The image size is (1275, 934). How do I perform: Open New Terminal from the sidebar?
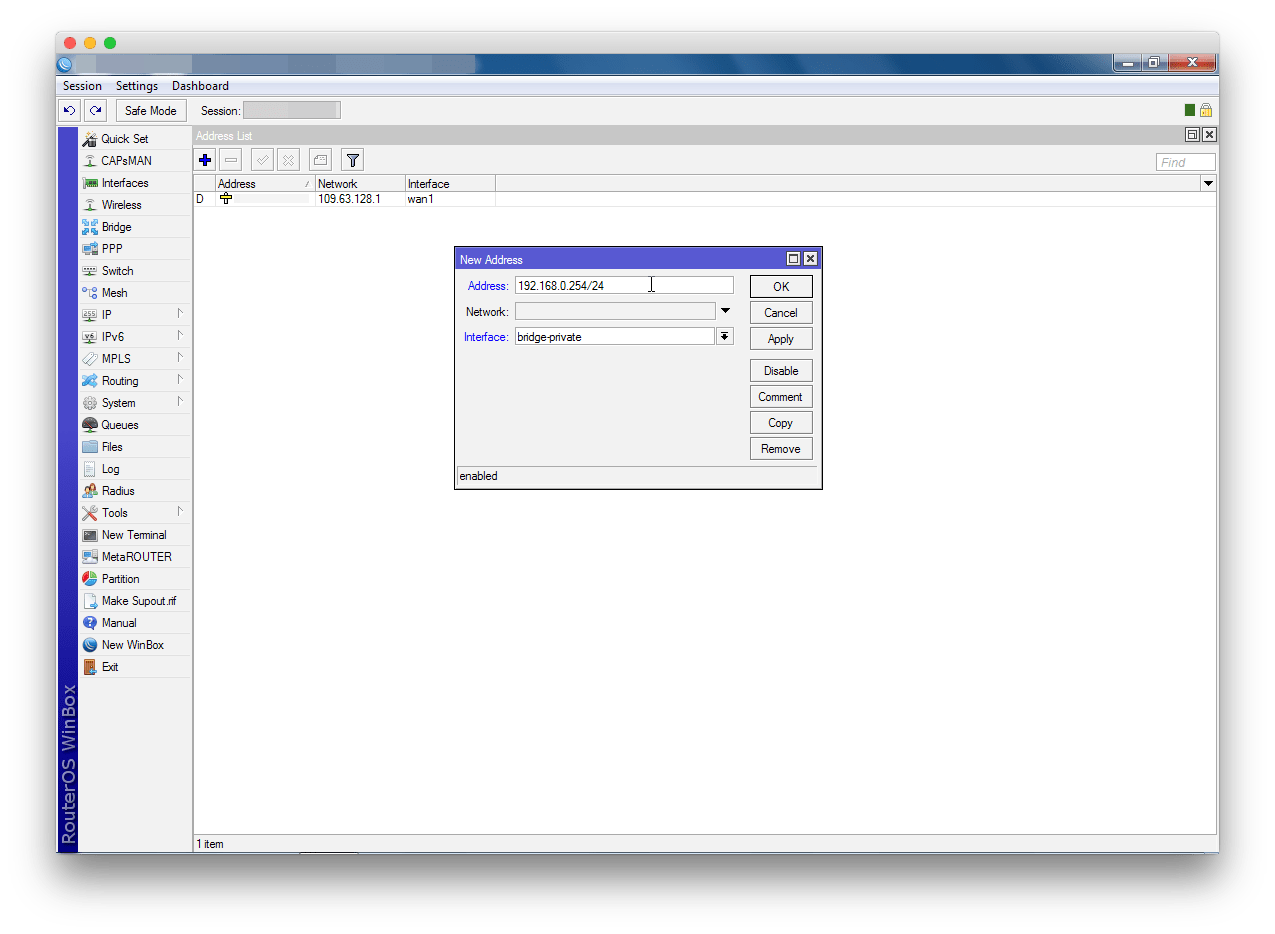tap(133, 535)
